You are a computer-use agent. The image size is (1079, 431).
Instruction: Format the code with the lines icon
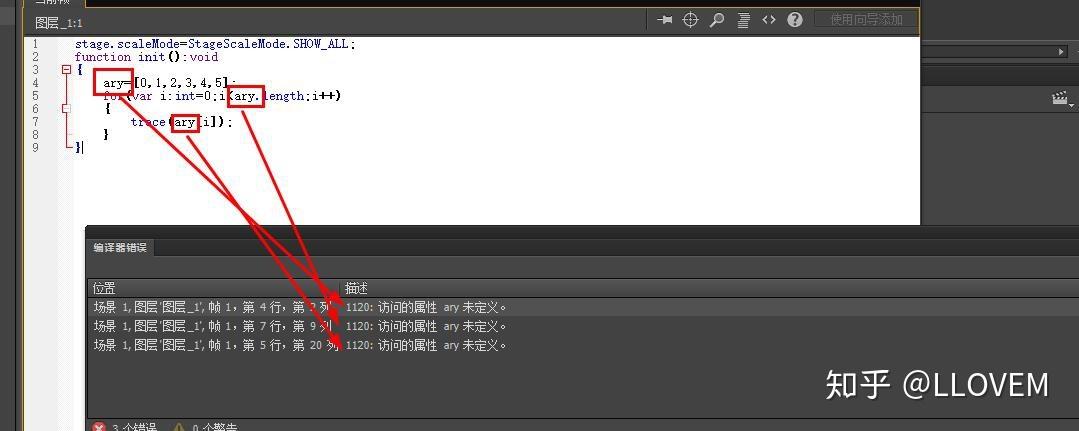click(743, 20)
